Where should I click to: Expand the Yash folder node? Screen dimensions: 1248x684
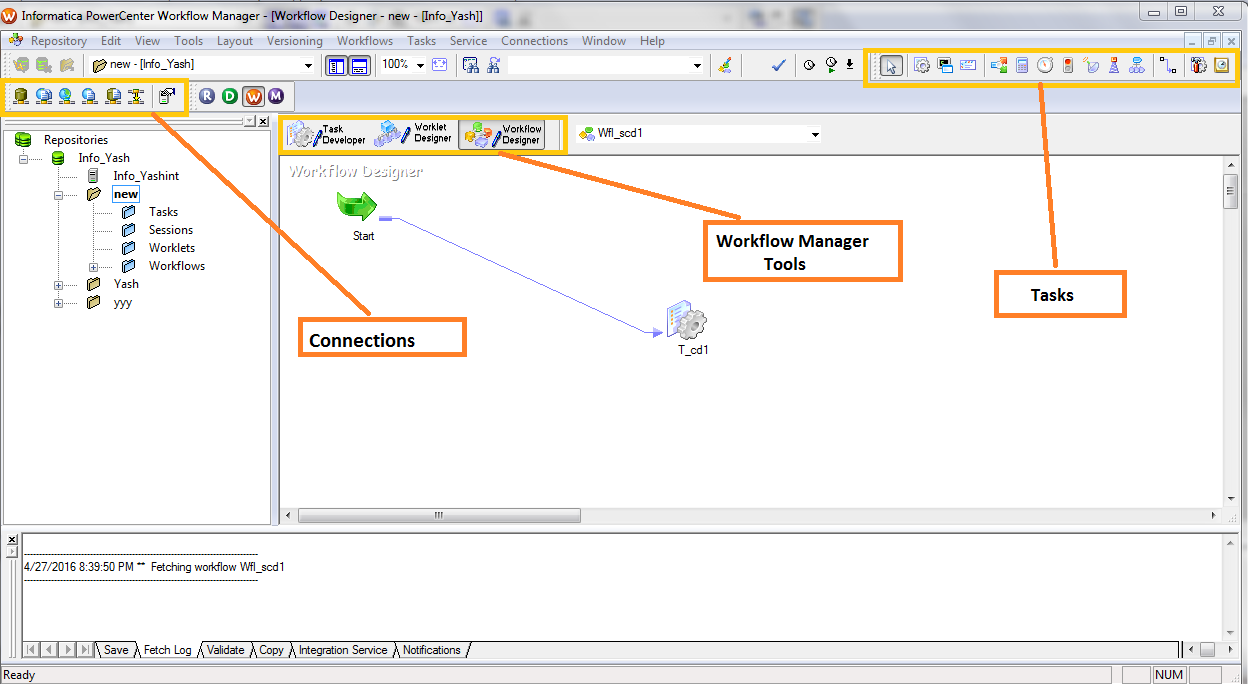(58, 284)
